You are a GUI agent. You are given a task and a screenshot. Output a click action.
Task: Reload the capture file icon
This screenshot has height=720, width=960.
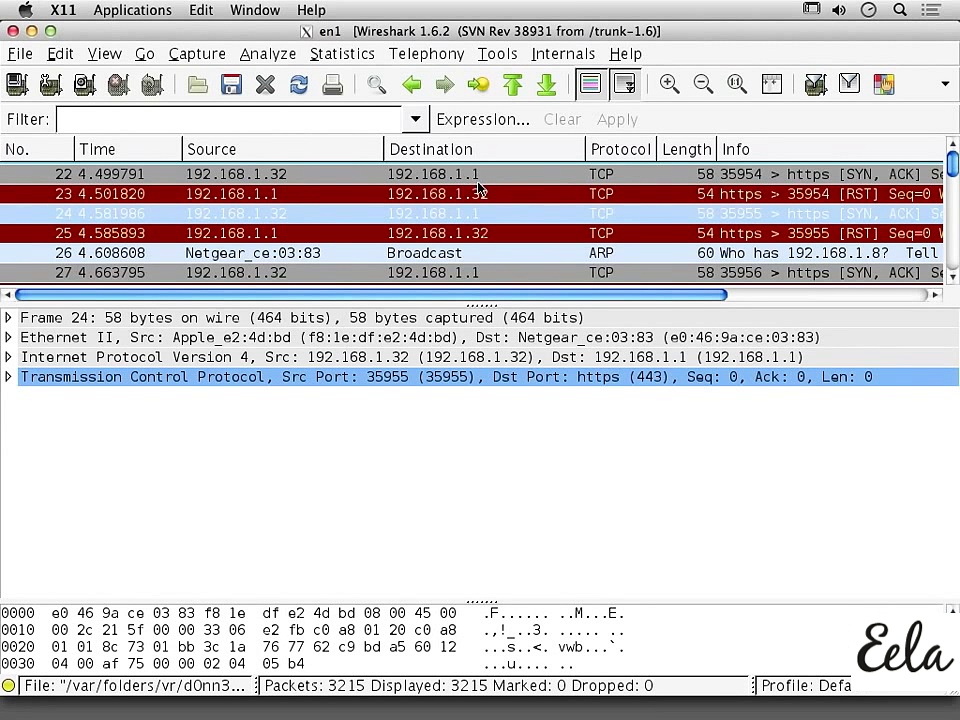pyautogui.click(x=299, y=84)
